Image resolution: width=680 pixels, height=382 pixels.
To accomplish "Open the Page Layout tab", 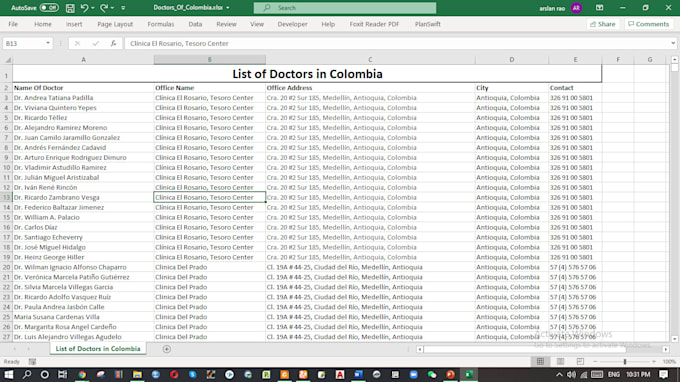I will point(115,24).
